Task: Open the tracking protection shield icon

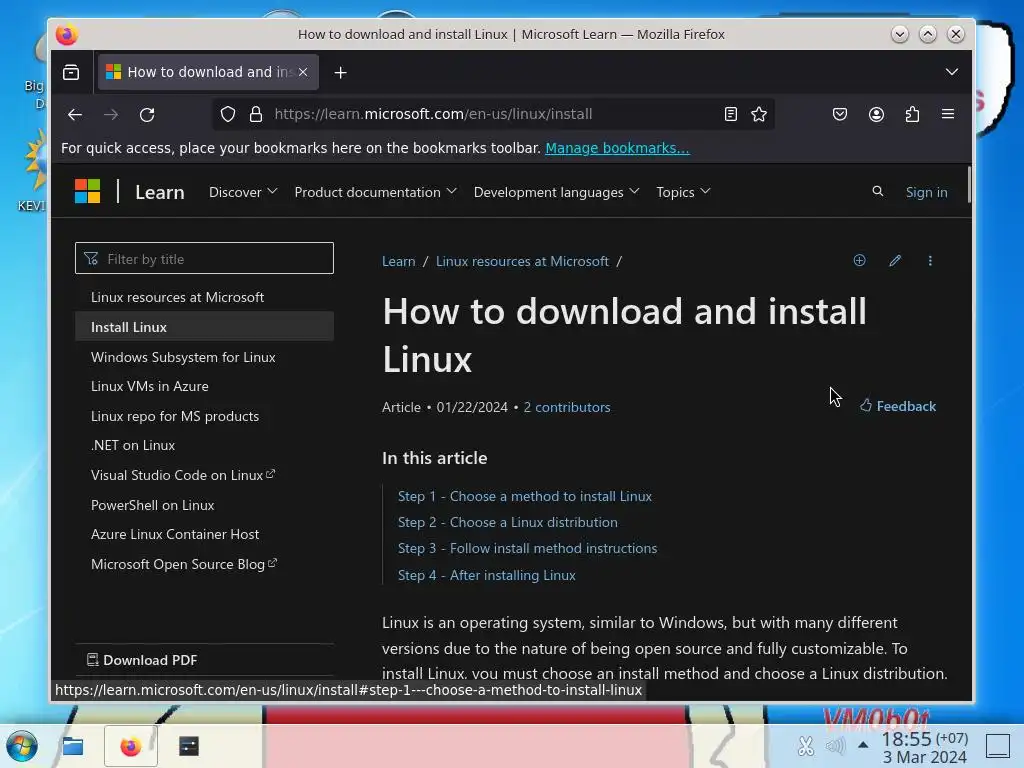Action: coord(228,114)
